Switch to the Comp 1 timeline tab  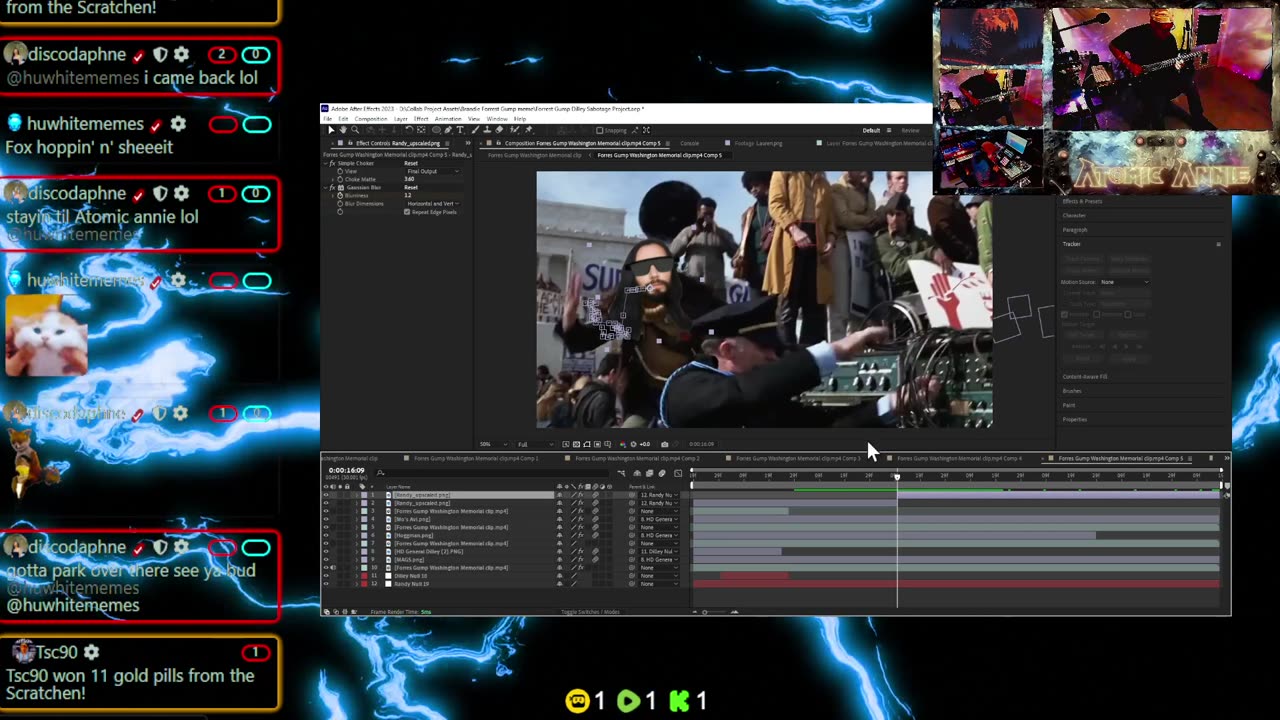coord(476,458)
